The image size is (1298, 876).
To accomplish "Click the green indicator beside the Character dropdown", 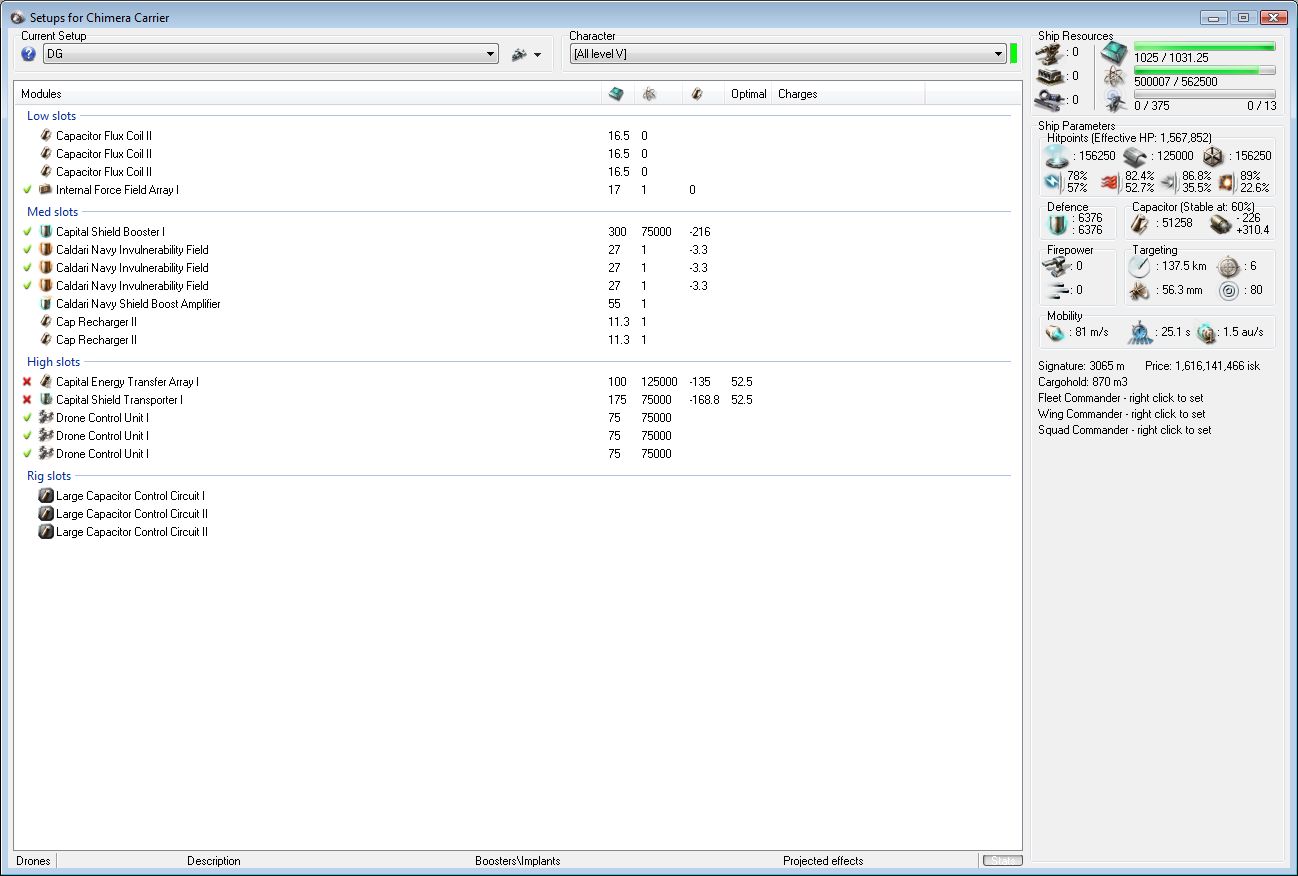I will (1013, 54).
